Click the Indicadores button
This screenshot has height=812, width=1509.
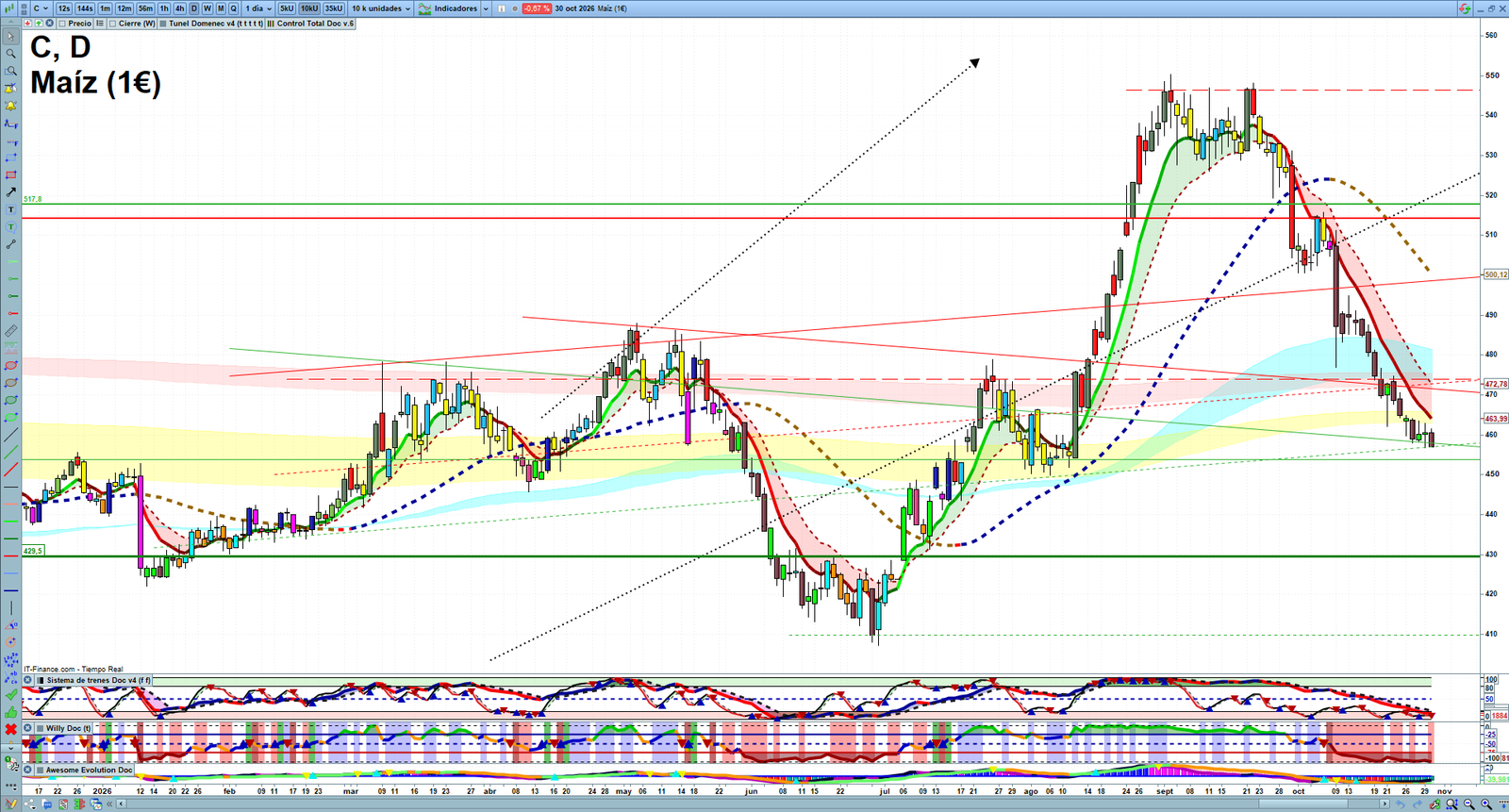[448, 8]
